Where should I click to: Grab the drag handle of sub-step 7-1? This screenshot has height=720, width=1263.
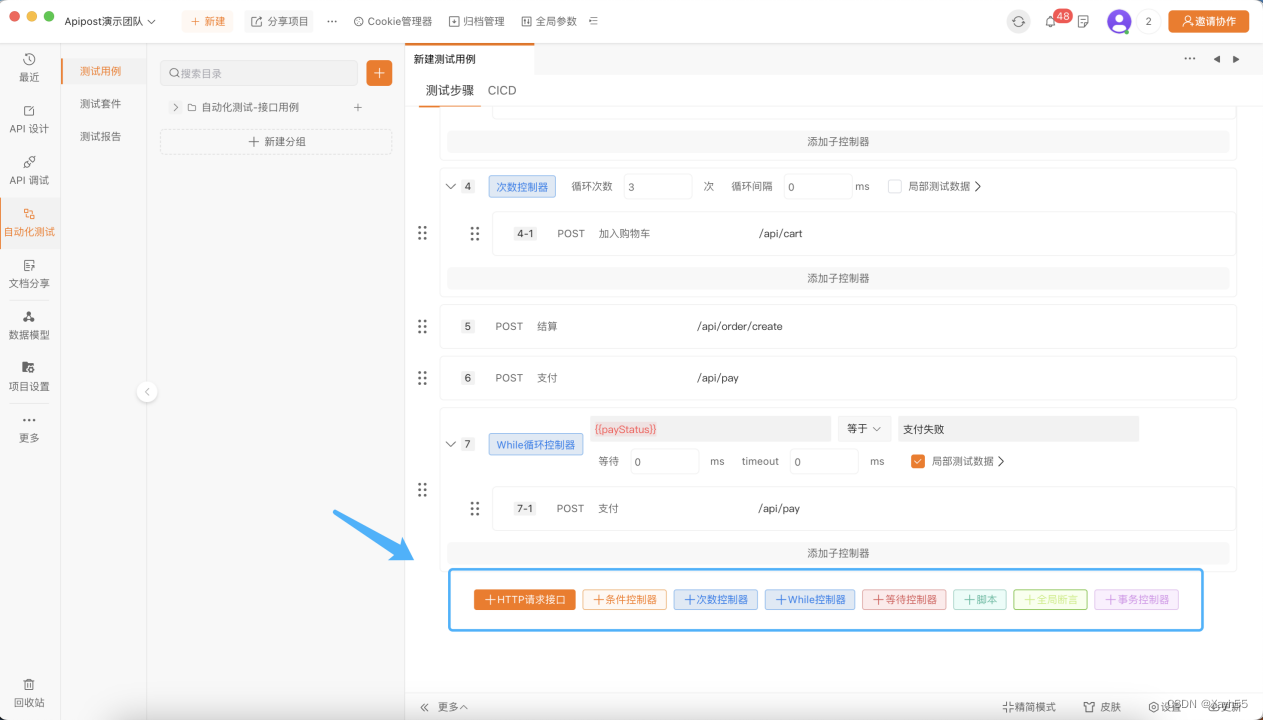click(475, 508)
